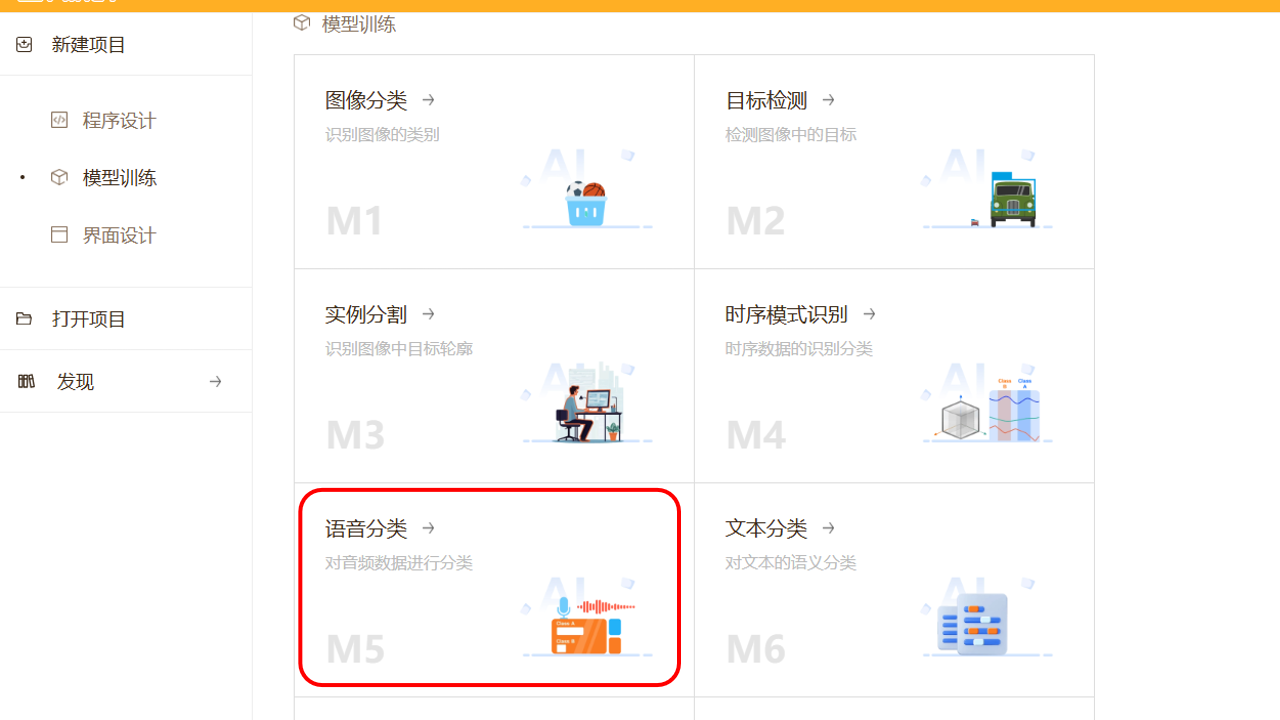Open the 打开项目 folder icon
This screenshot has width=1280, height=720.
(x=22, y=318)
